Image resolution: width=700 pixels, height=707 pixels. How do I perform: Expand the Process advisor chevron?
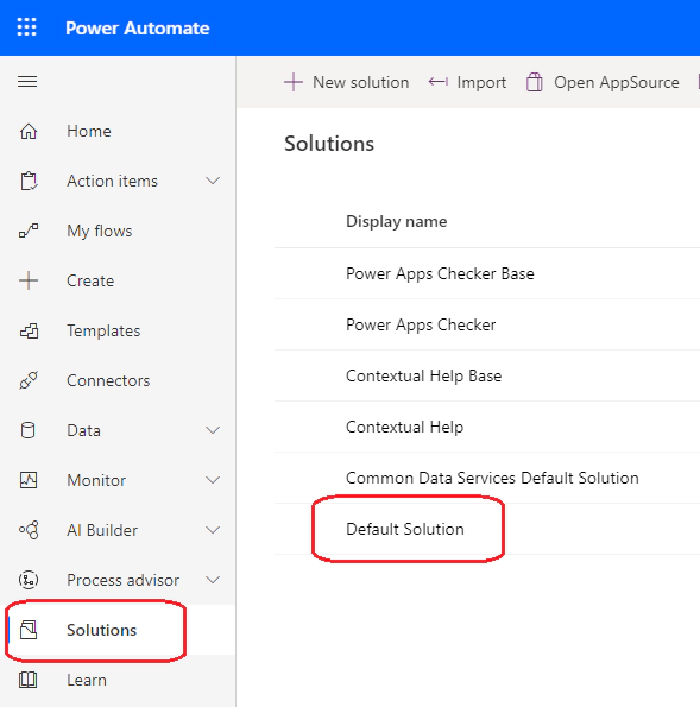coord(212,580)
